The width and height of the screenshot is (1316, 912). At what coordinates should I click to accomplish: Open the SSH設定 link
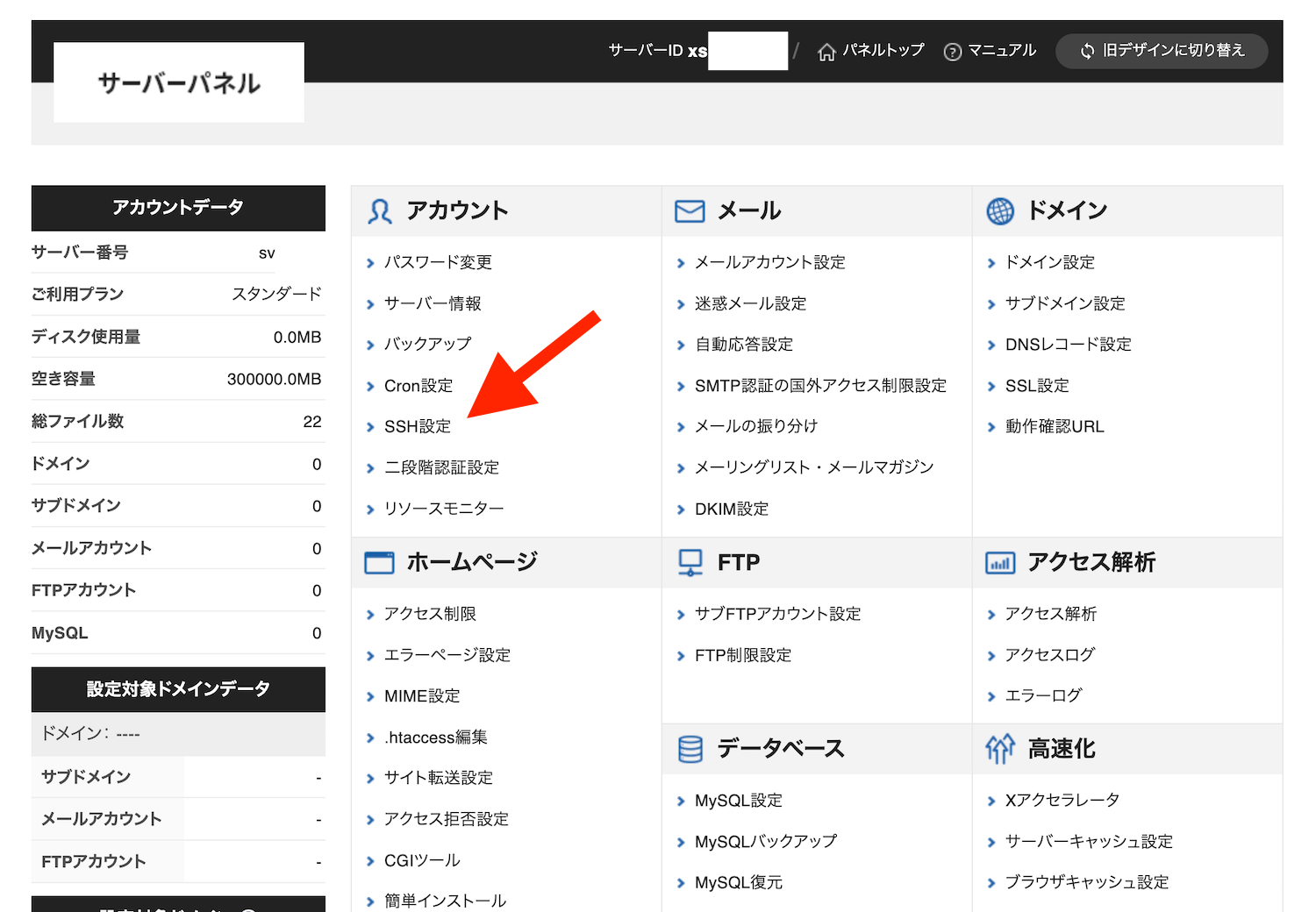point(418,426)
